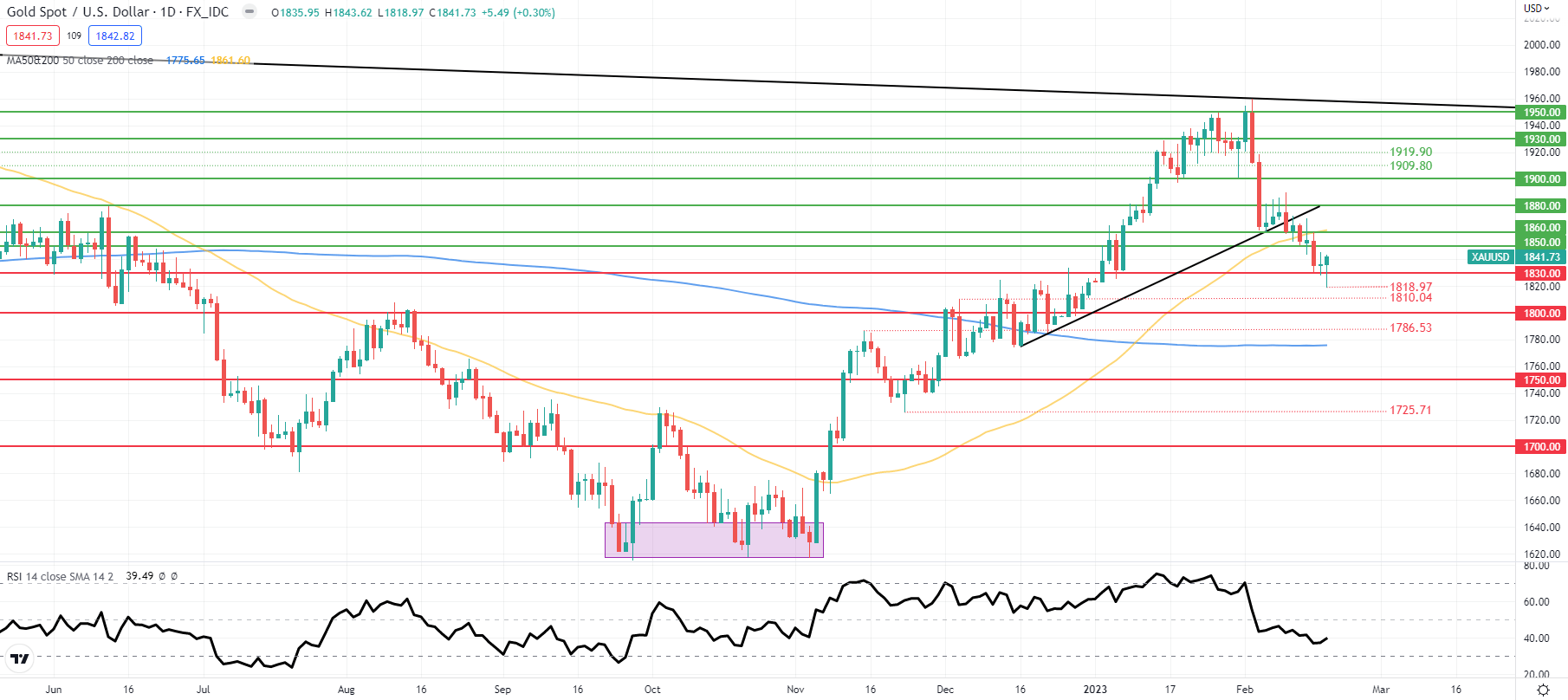Select the 1850.00 green price label

tap(1542, 243)
